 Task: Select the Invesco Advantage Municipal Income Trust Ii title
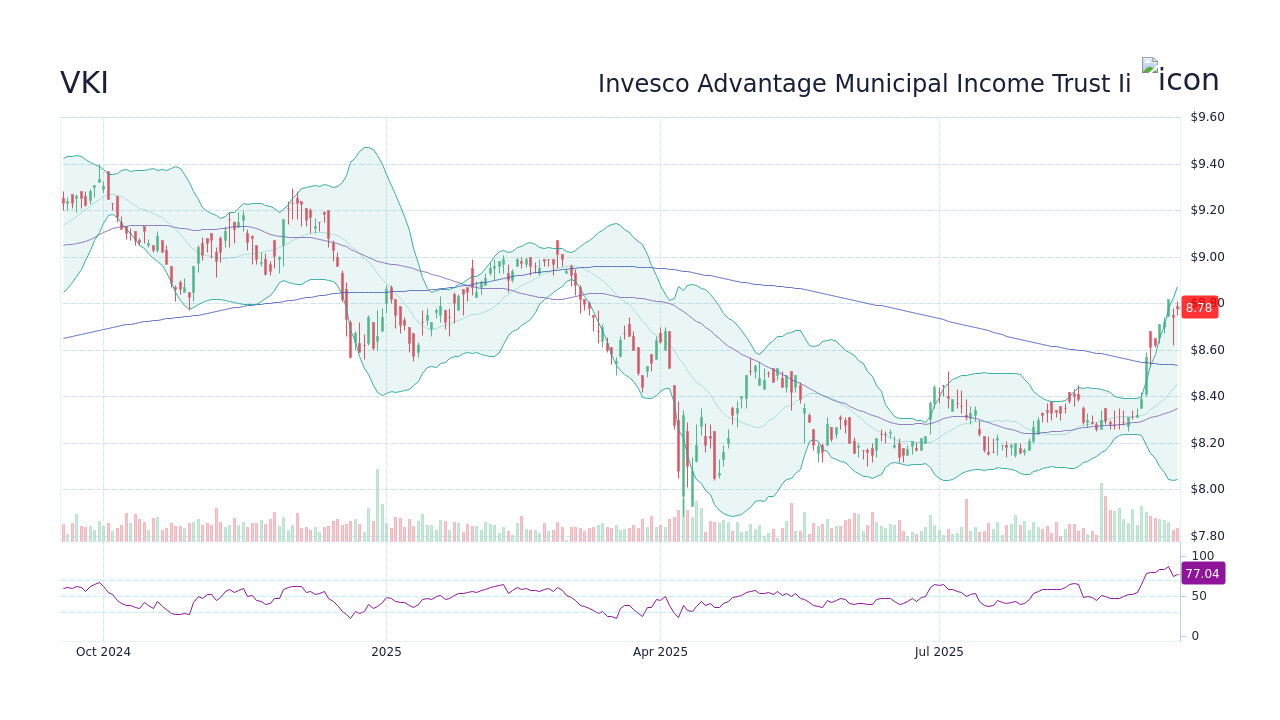(x=865, y=84)
